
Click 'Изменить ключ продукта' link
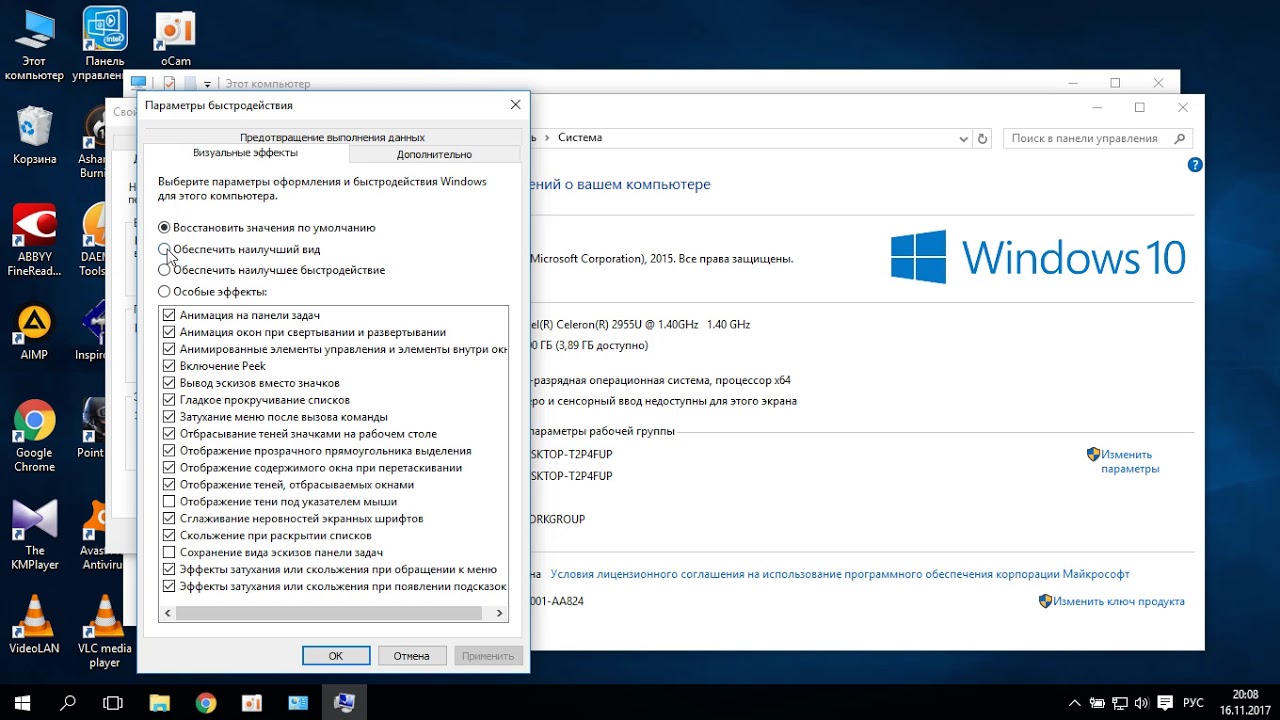pyautogui.click(x=1118, y=601)
